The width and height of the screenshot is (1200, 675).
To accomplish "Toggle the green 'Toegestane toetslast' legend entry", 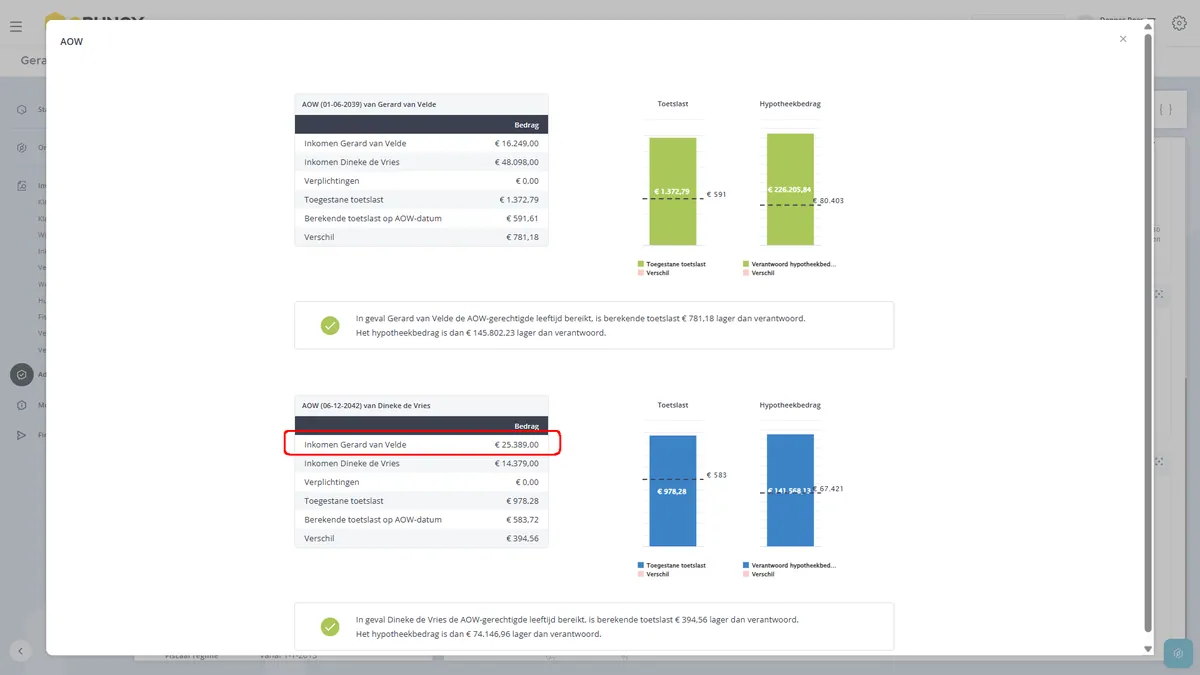I will click(x=672, y=264).
